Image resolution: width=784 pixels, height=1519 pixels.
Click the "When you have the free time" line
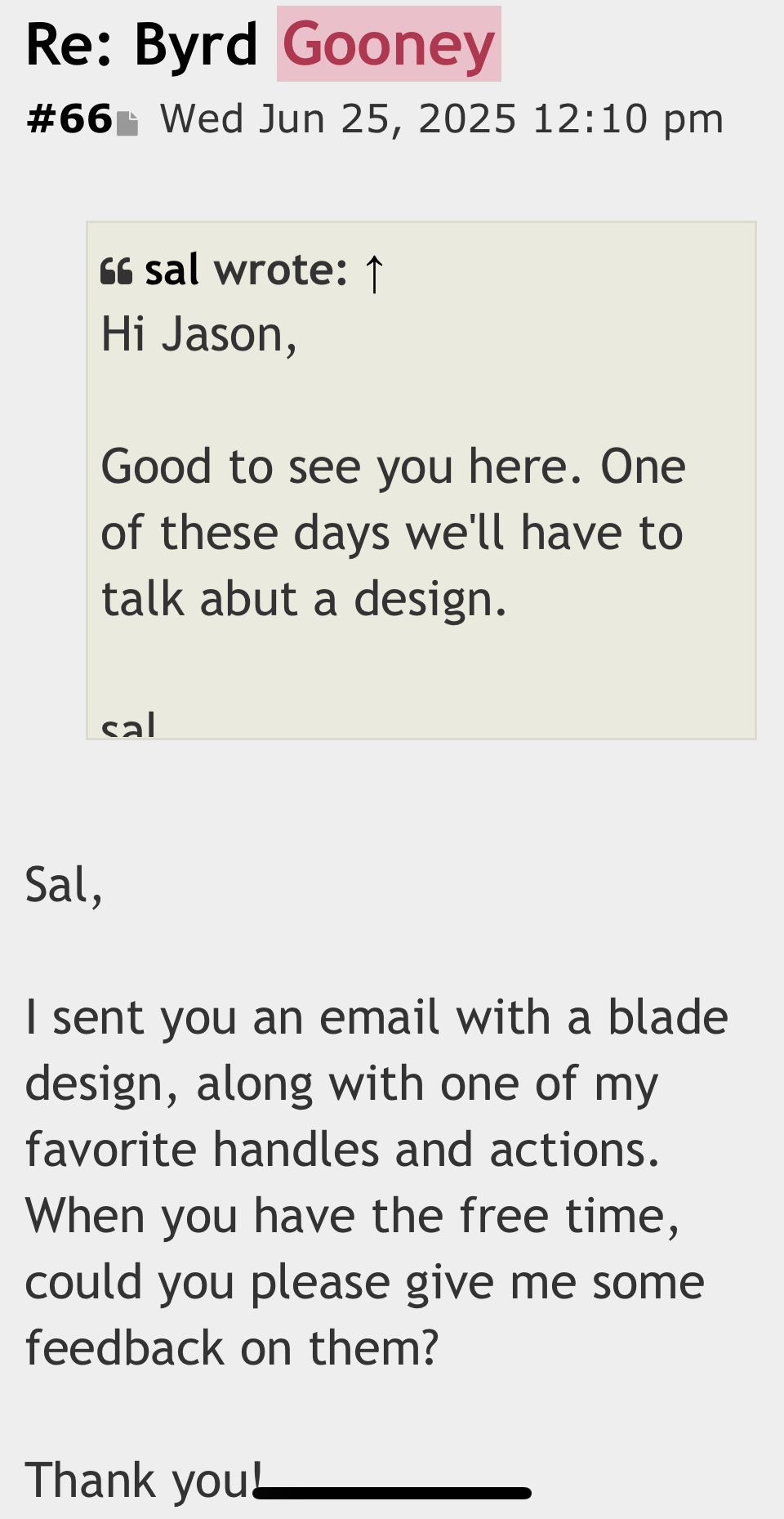point(352,1216)
